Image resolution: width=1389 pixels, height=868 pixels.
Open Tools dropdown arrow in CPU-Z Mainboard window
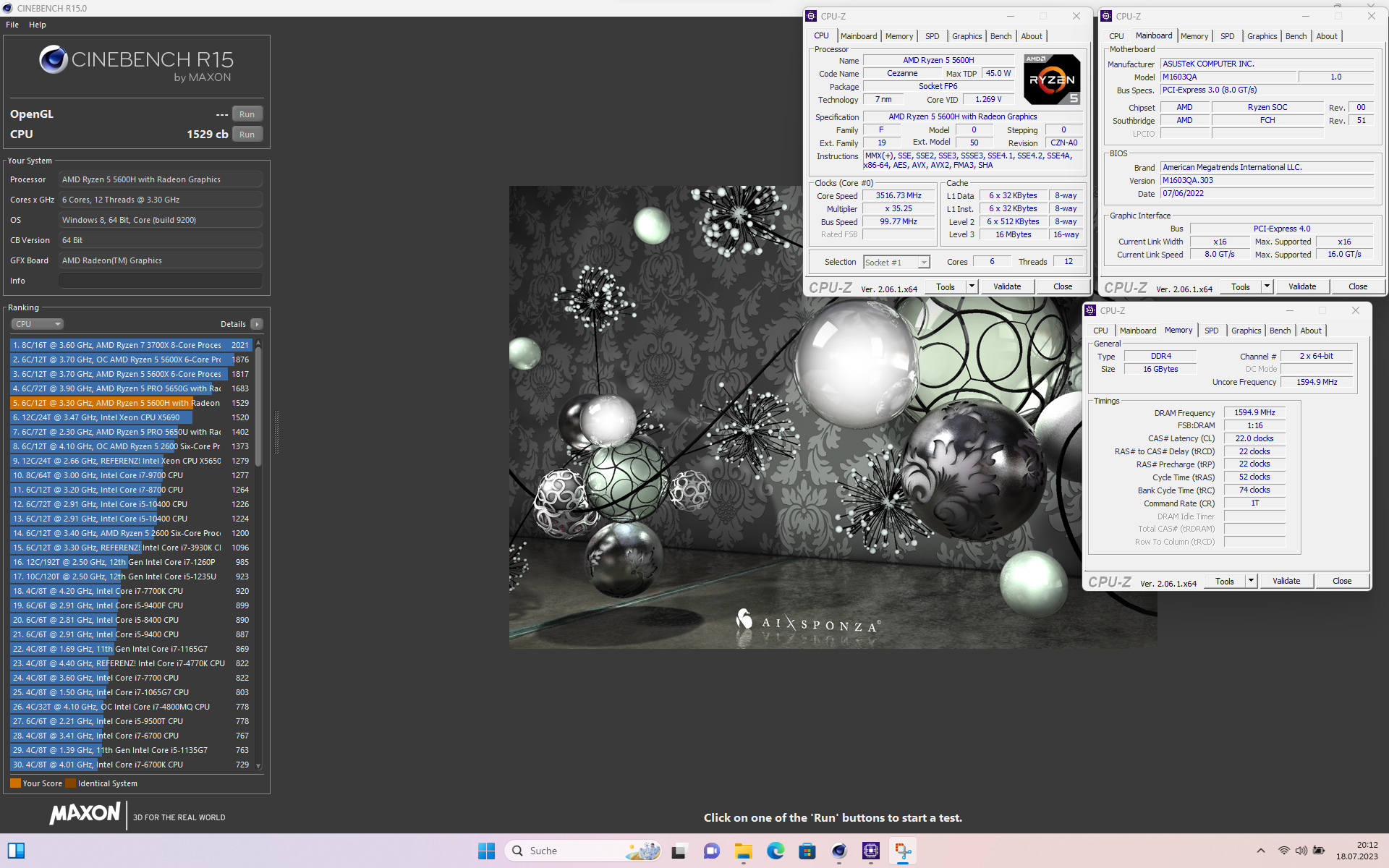click(1267, 286)
